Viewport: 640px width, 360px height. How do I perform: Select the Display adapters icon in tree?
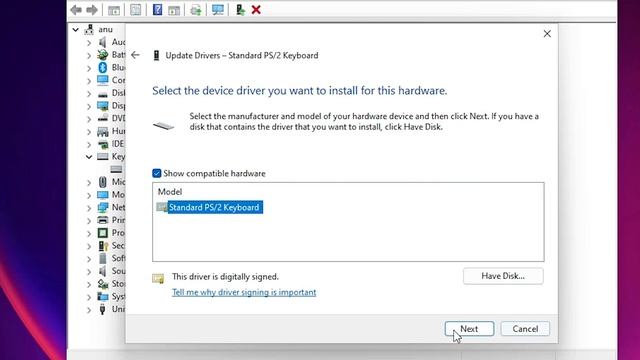coord(103,106)
